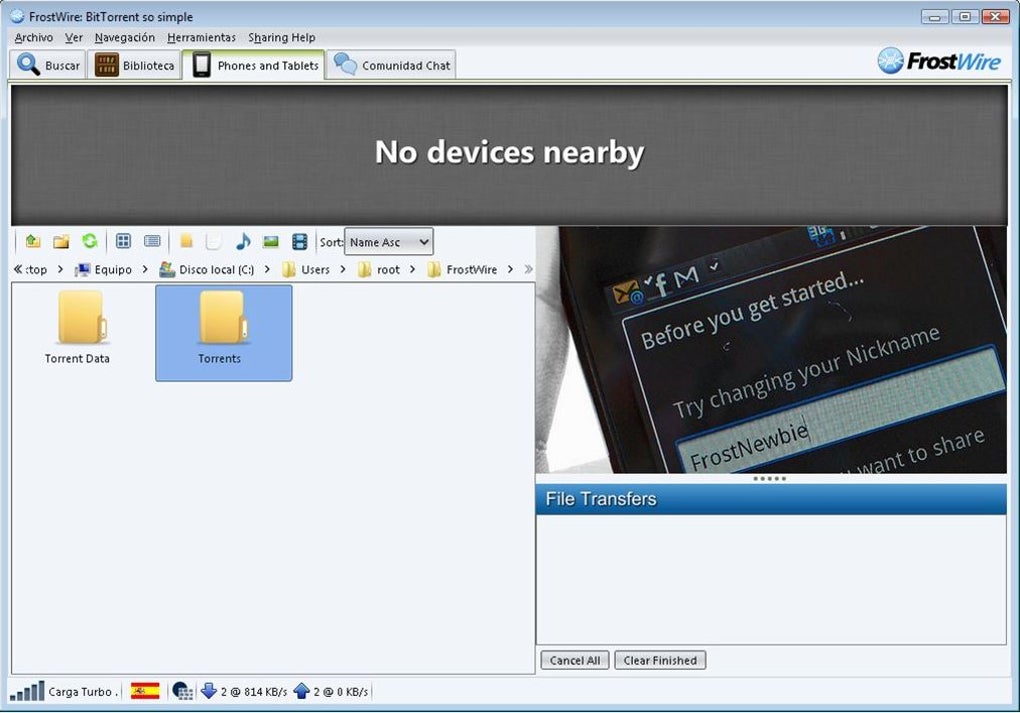Click the go-up-one-folder toolbar icon
Viewport: 1020px width, 713px height.
click(33, 242)
